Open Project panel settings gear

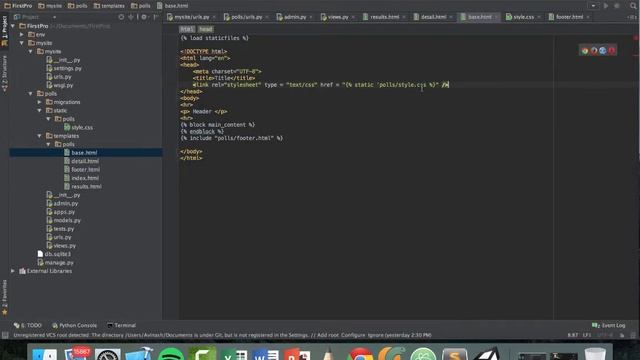click(x=144, y=17)
